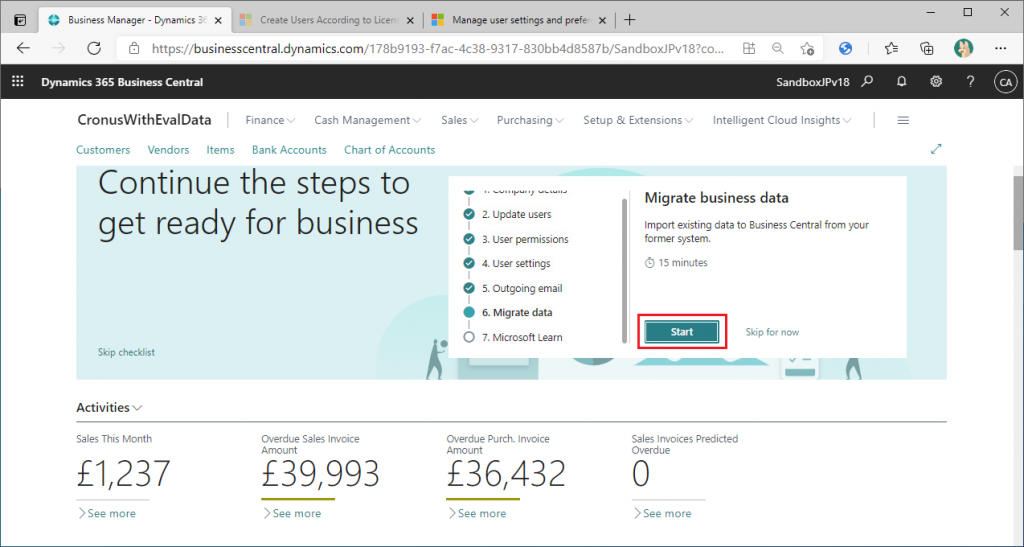The width and height of the screenshot is (1024, 547).
Task: See more under Overdue Sales Invoice Amount
Action: click(292, 514)
